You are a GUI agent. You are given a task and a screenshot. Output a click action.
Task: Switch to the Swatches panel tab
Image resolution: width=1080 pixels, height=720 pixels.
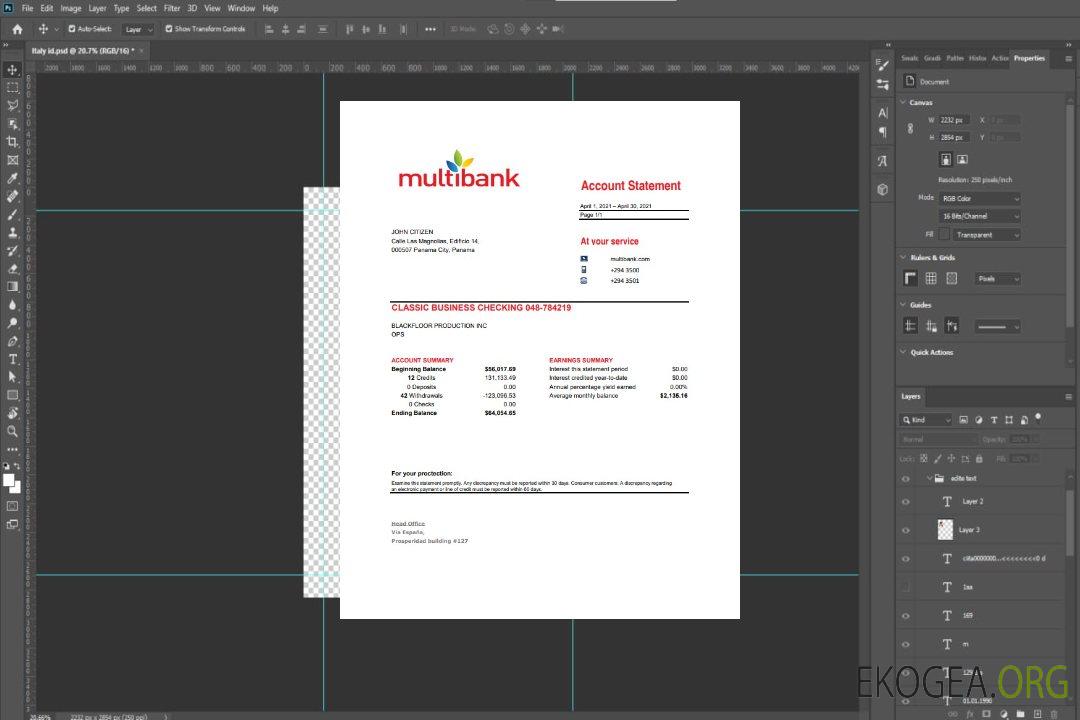(909, 59)
